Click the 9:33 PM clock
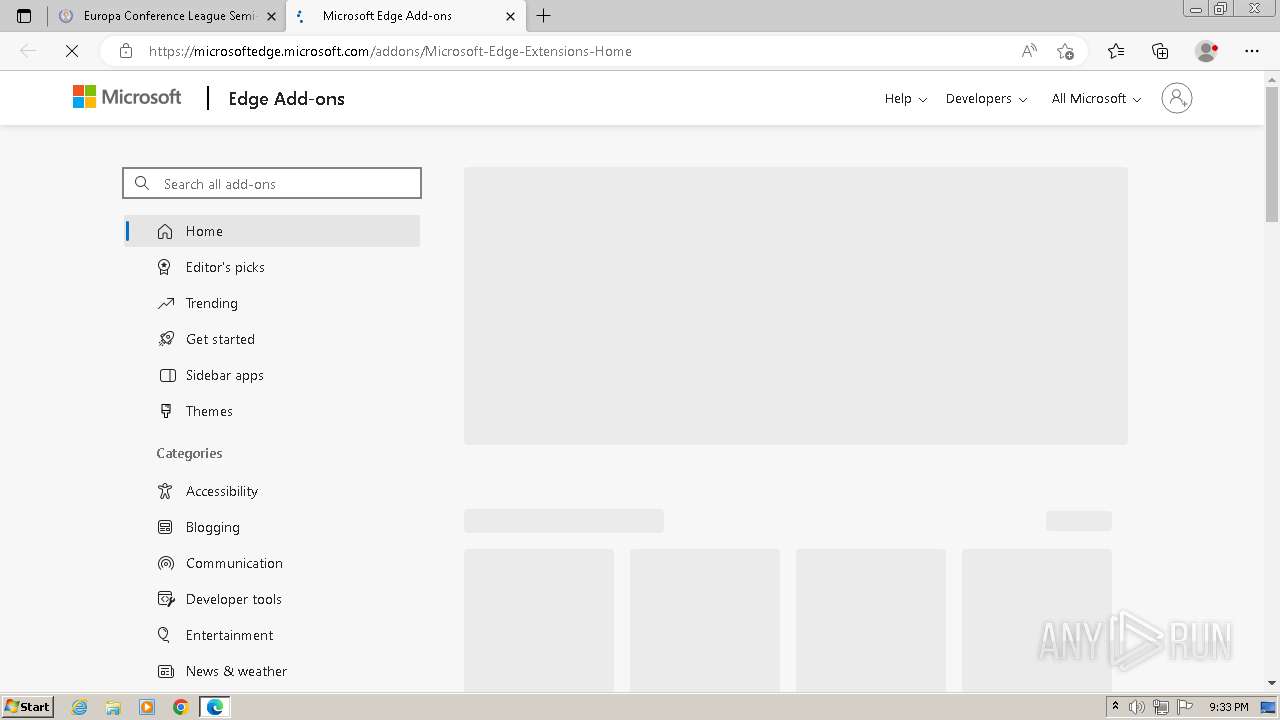Screen dimensions: 1280x720 (x=1228, y=707)
